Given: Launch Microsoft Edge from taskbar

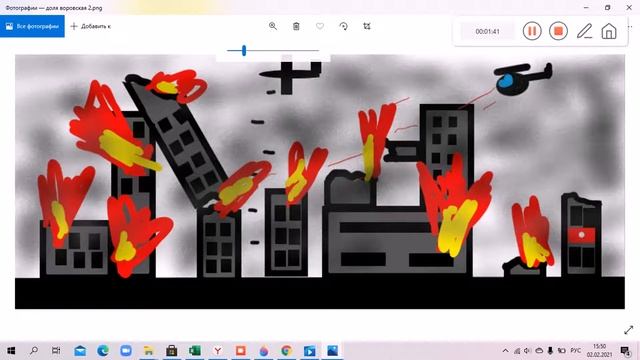Looking at the screenshot, I should tap(103, 351).
